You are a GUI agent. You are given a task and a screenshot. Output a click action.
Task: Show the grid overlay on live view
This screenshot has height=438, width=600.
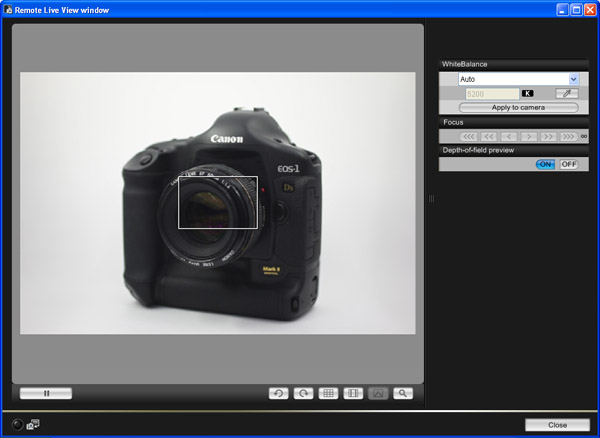pyautogui.click(x=328, y=393)
